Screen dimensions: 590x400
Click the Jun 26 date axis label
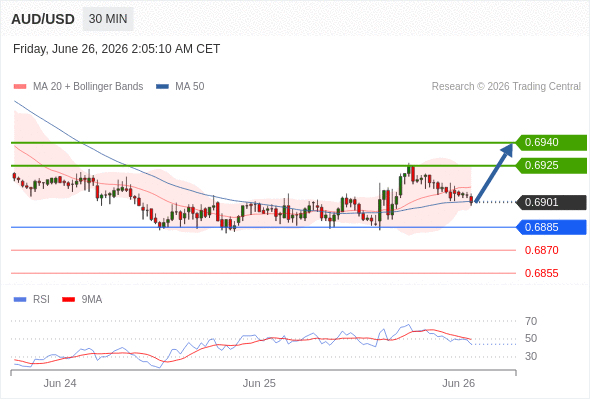pos(458,383)
